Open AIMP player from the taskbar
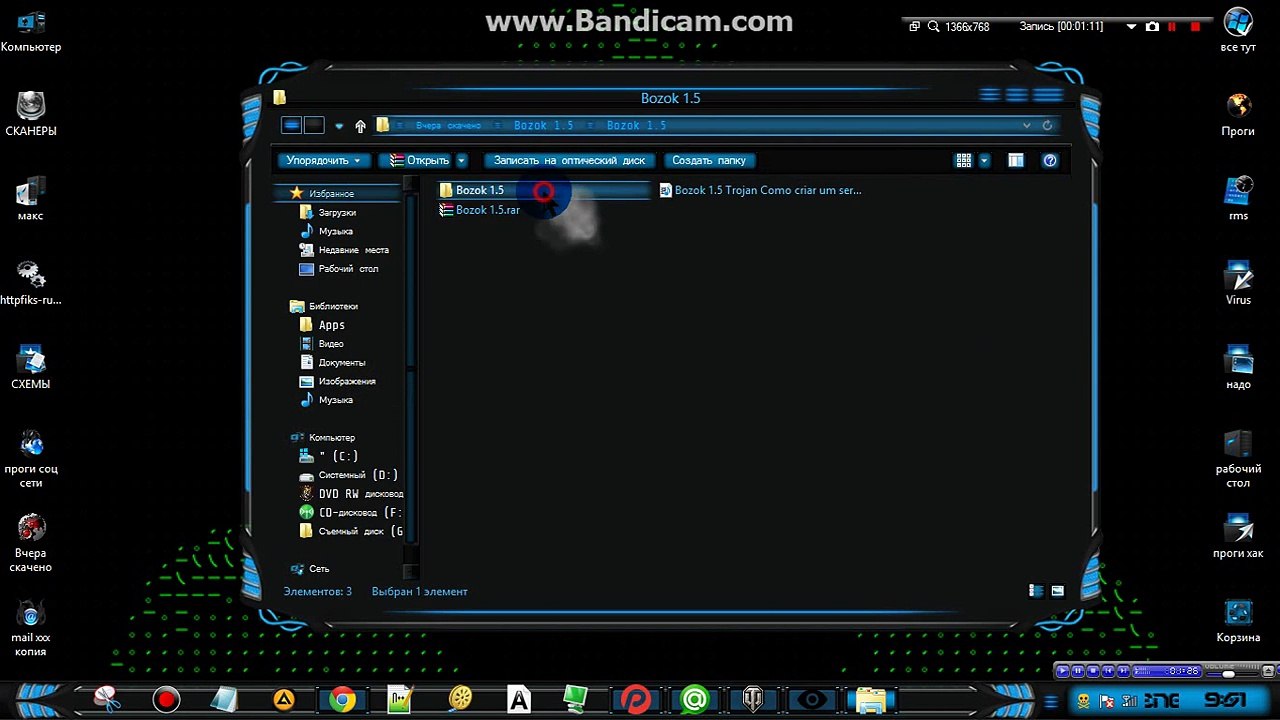Screen dimensions: 1280x720 pos(284,699)
